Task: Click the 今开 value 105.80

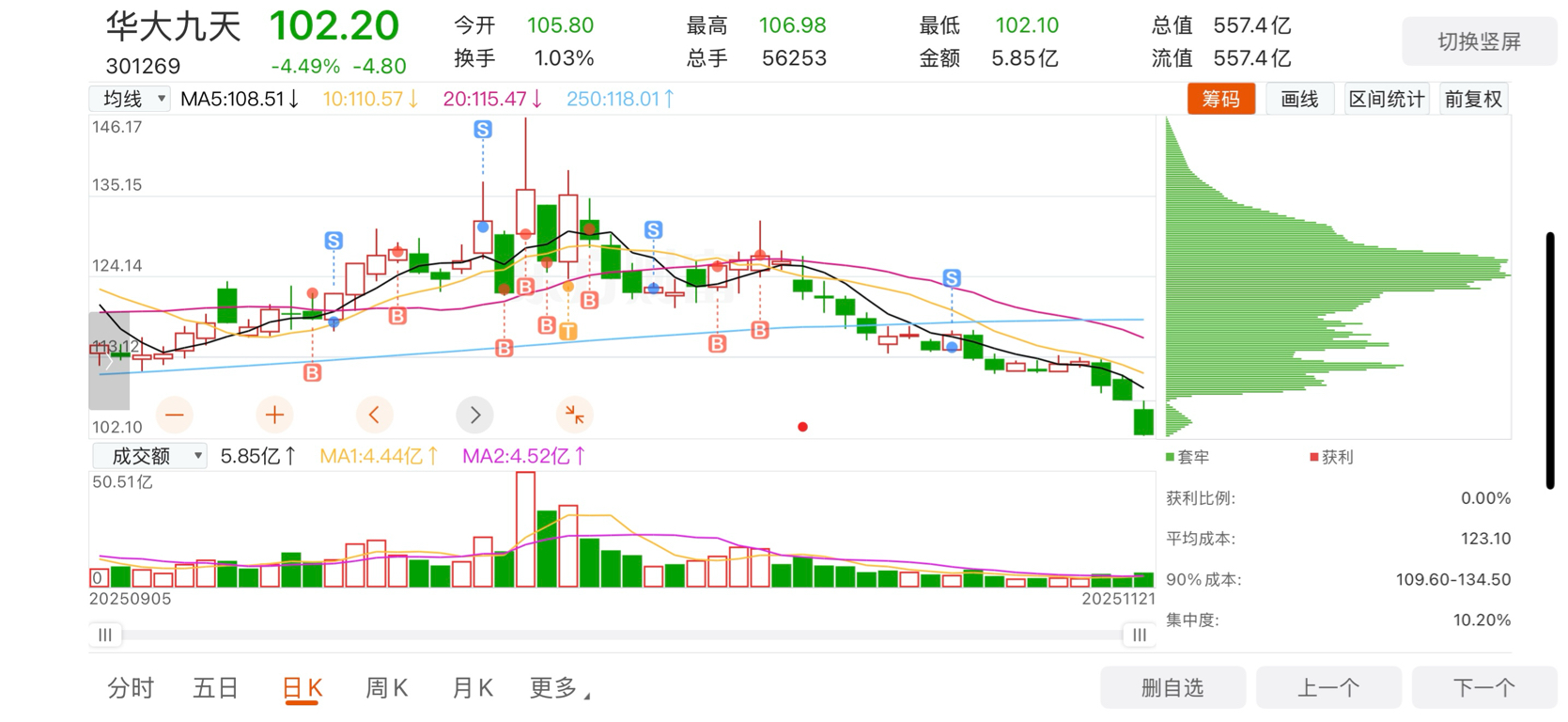Action: click(560, 25)
